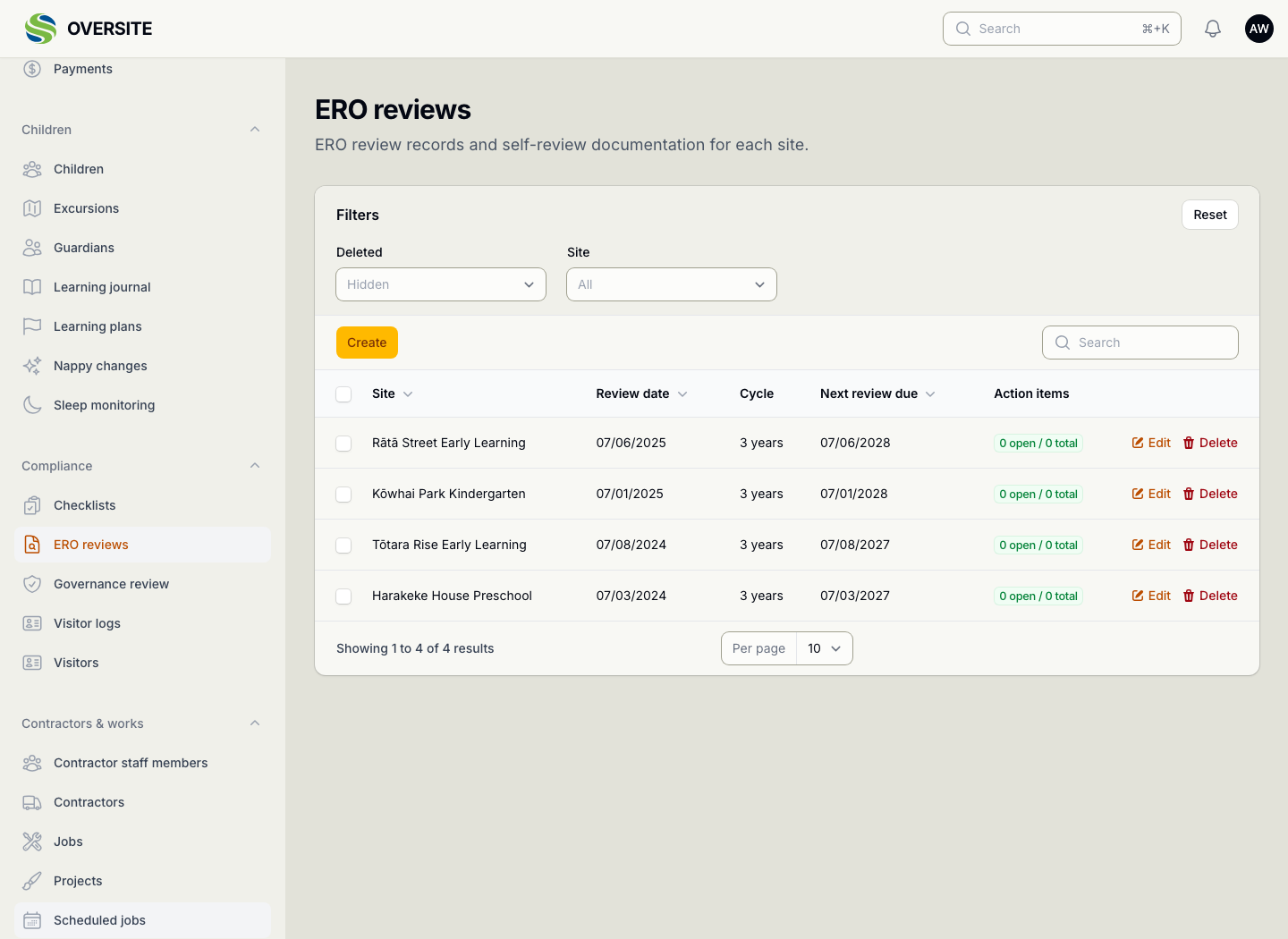Click the Learning journal book icon
This screenshot has height=939, width=1288.
(x=32, y=287)
